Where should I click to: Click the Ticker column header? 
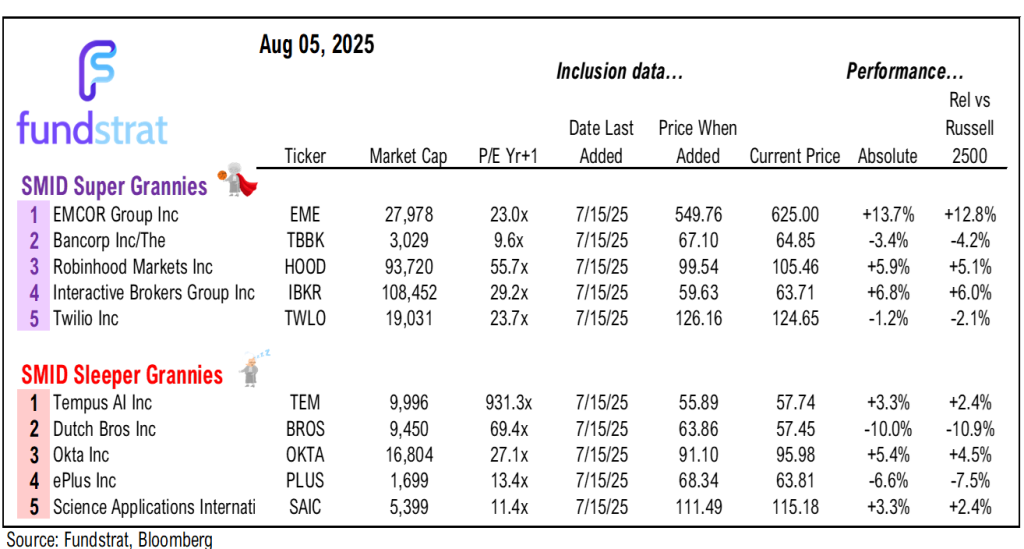[x=305, y=156]
